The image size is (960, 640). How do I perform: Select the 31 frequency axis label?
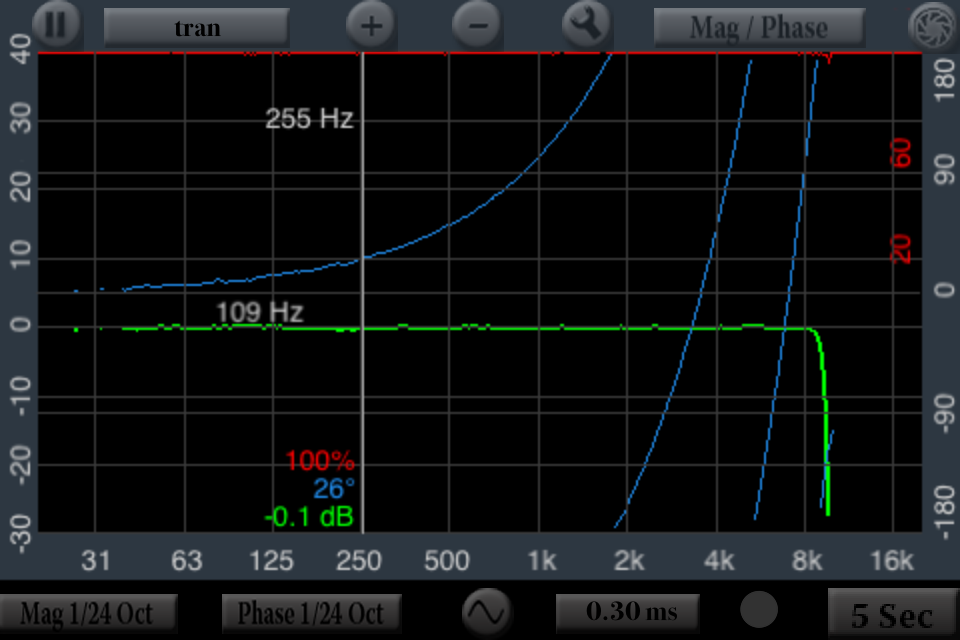pyautogui.click(x=96, y=560)
